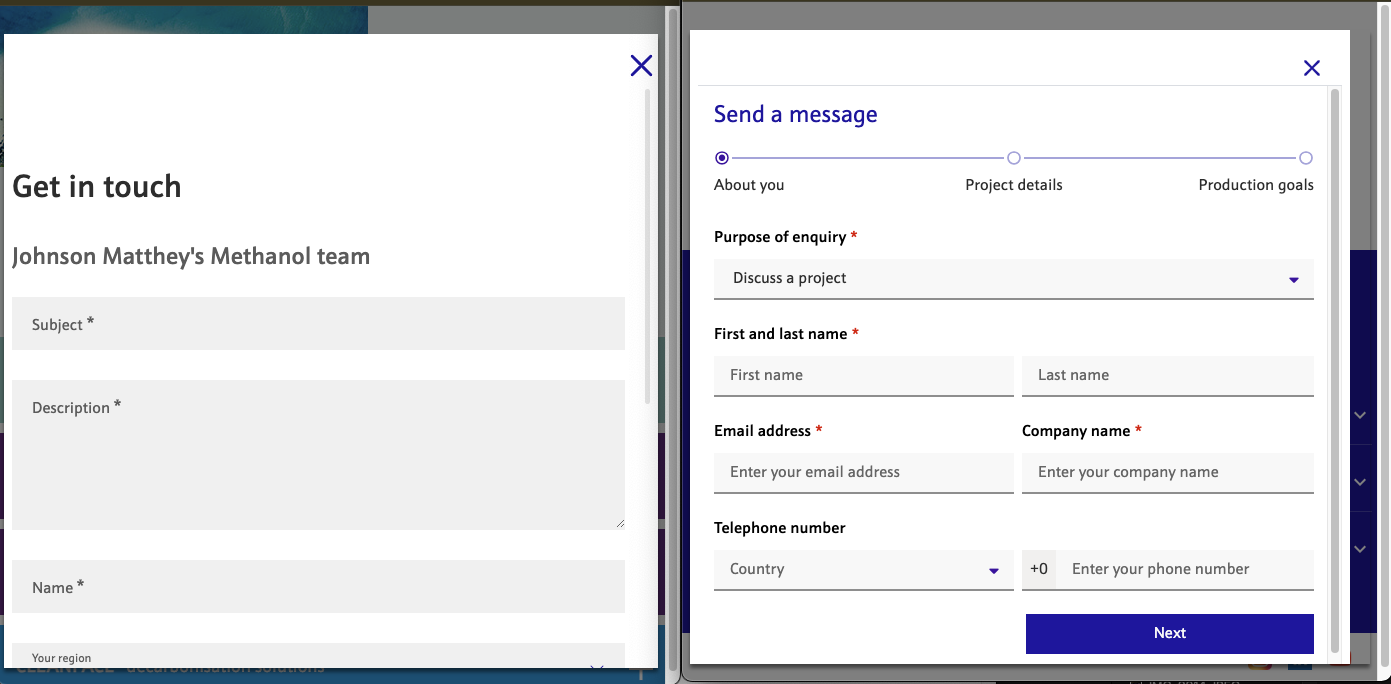Click the Subject input field

(x=318, y=324)
